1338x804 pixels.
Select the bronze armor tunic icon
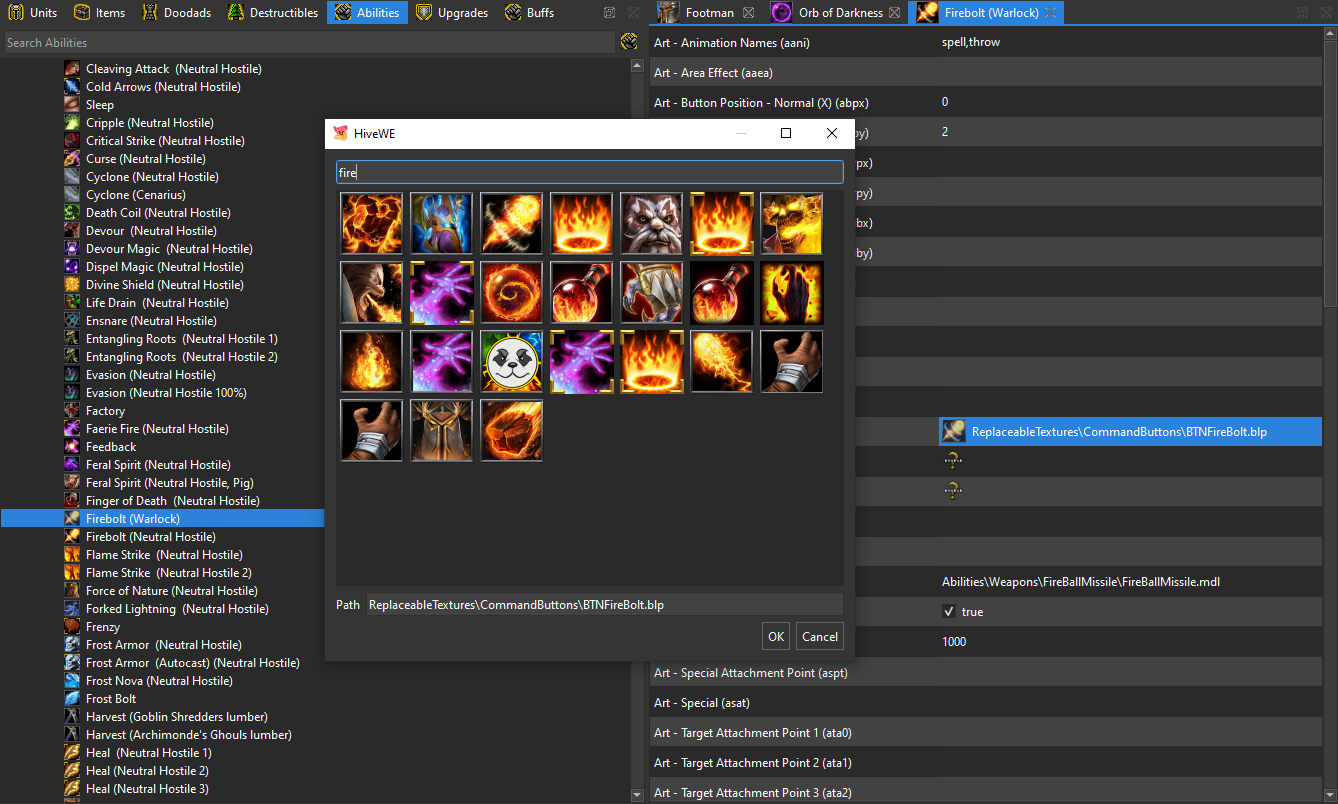[441, 430]
